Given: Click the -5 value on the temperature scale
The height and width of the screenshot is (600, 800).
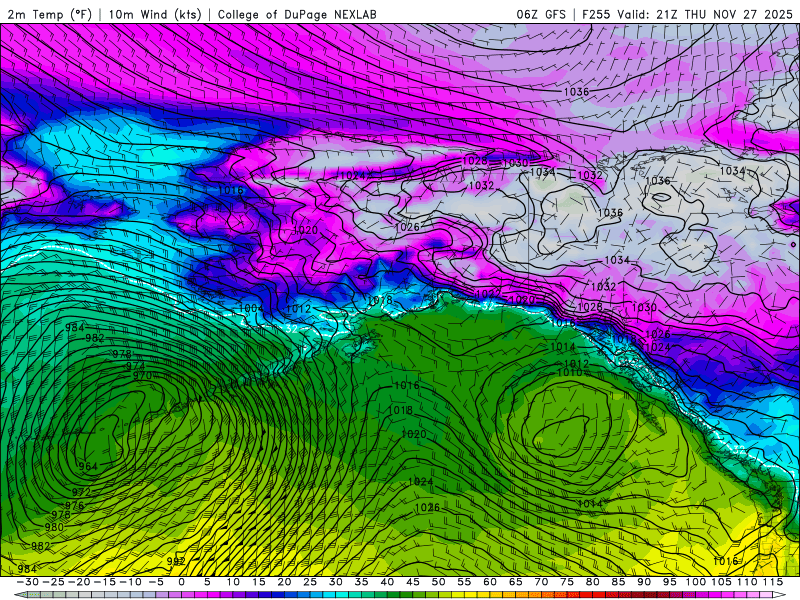Looking at the screenshot, I should 155,582.
